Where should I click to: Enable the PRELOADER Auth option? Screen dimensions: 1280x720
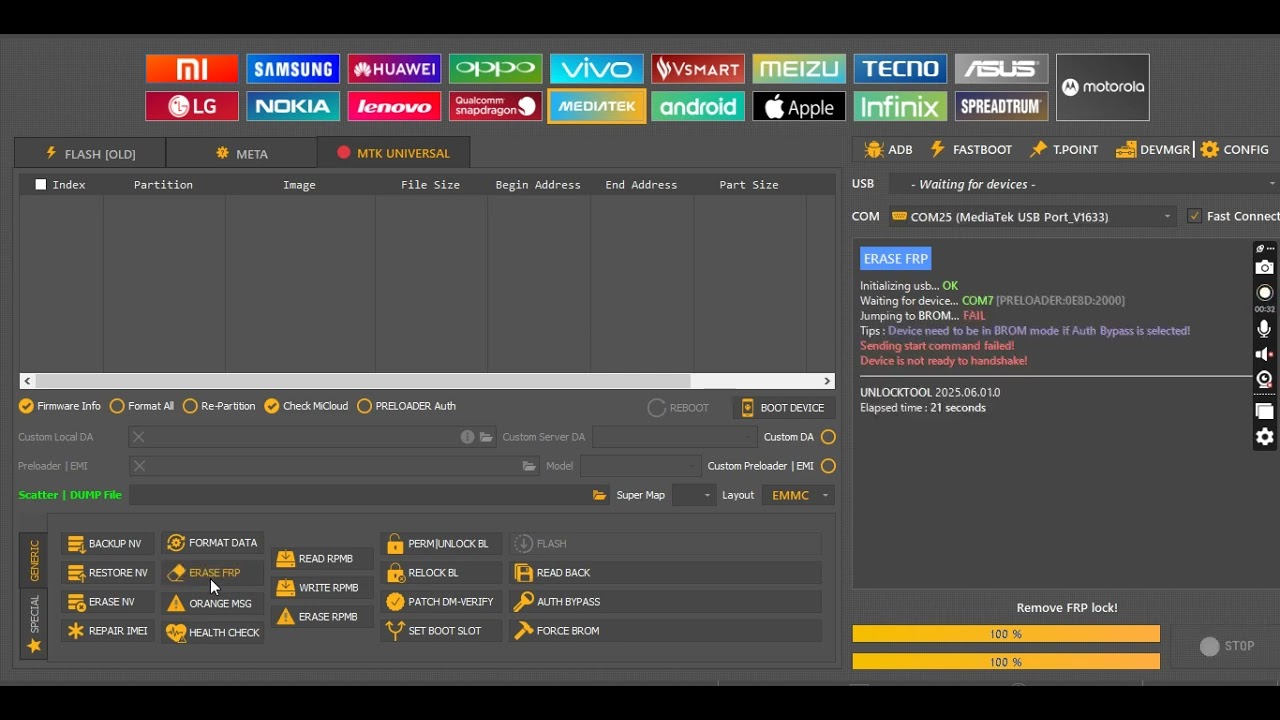364,406
